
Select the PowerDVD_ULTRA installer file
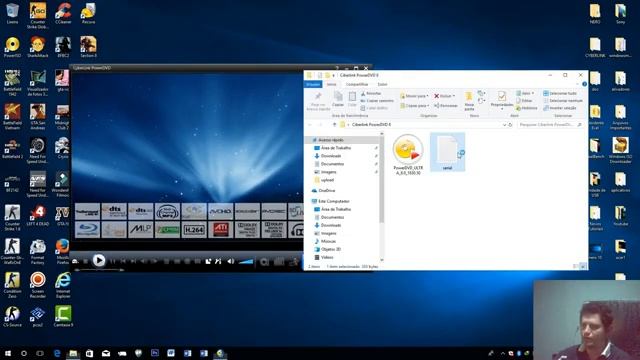click(x=408, y=155)
